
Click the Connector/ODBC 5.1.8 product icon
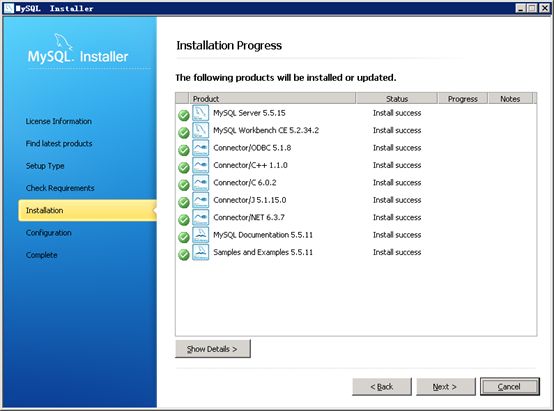[x=200, y=148]
